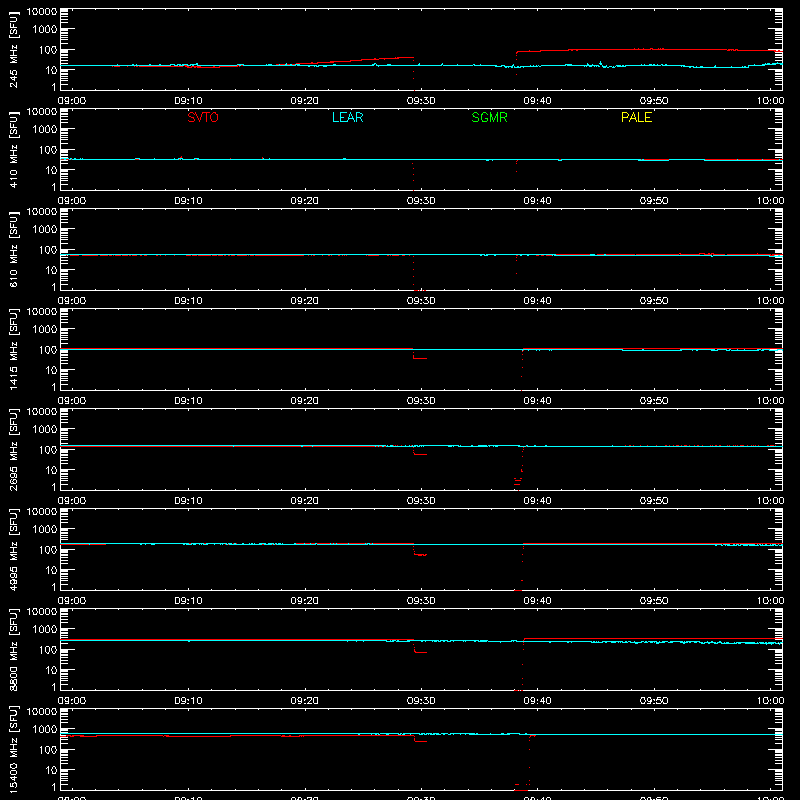This screenshot has width=800, height=800.
Task: Click 09:40 tick label under 8800 MHz panel
Action: tap(537, 701)
